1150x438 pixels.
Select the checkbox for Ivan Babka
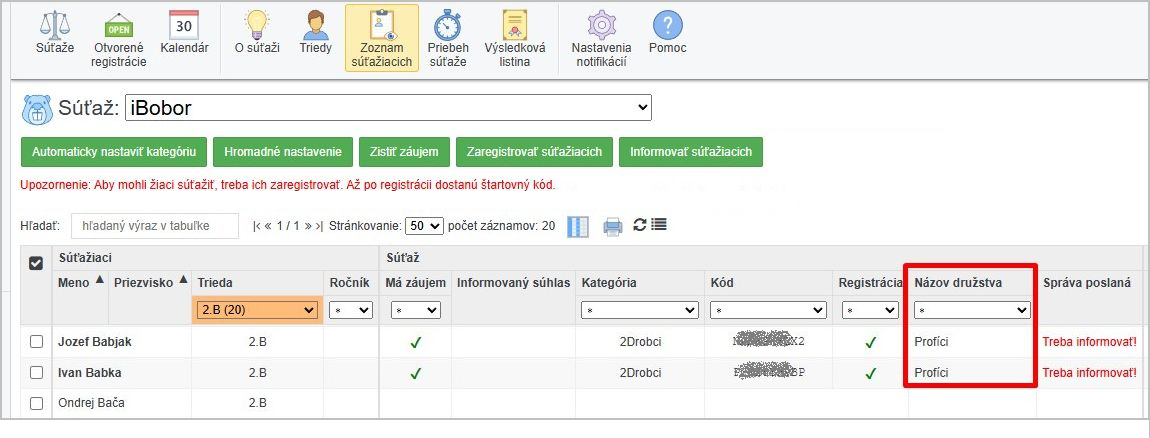[37, 373]
